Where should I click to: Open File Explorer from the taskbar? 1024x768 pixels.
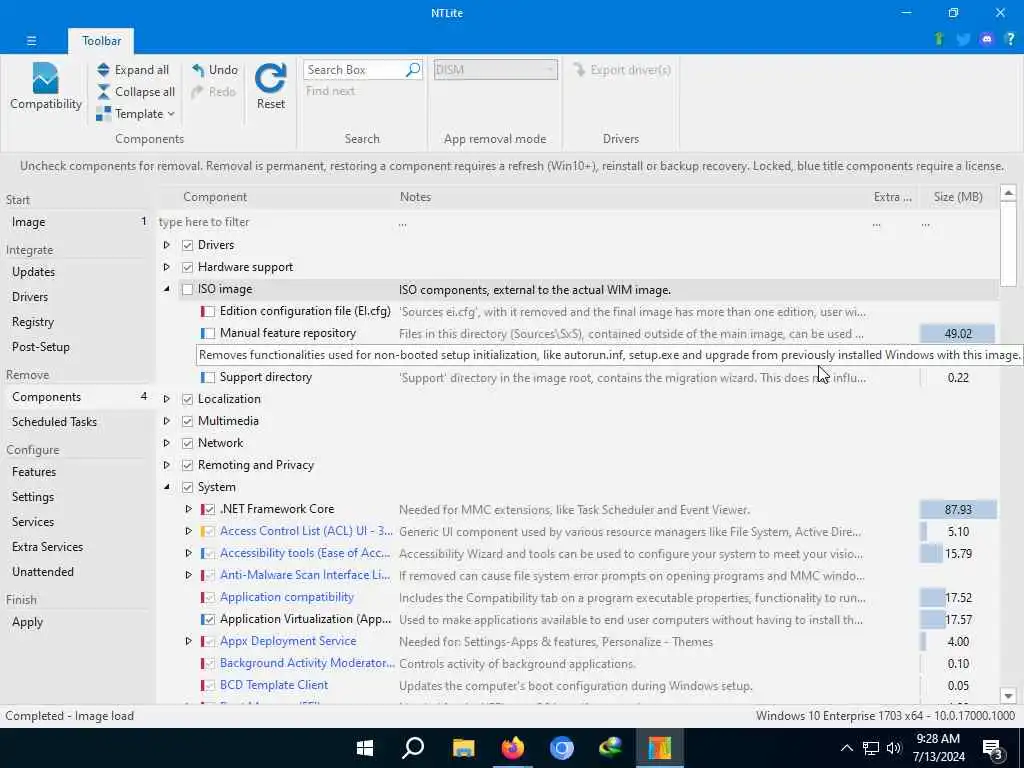(x=463, y=748)
